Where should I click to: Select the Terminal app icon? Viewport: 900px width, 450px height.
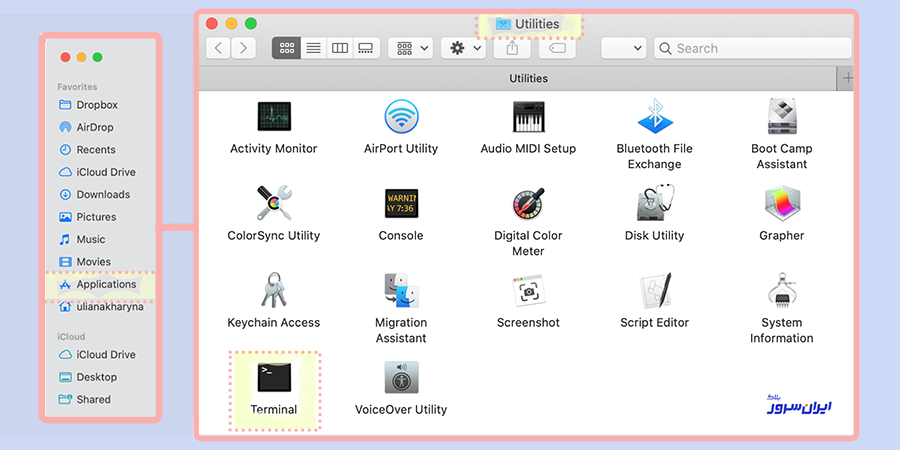[x=274, y=378]
